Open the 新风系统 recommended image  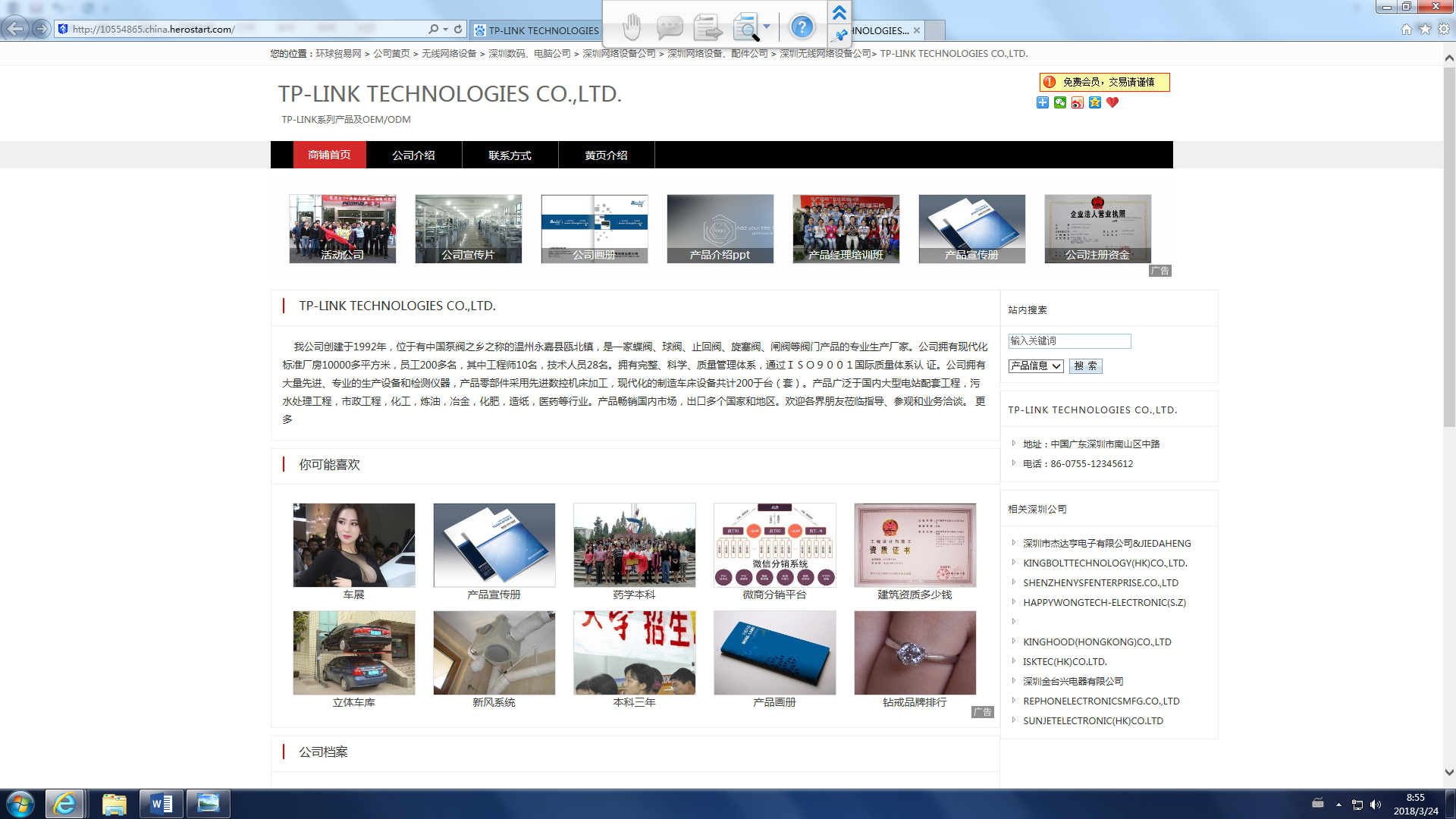coord(494,653)
